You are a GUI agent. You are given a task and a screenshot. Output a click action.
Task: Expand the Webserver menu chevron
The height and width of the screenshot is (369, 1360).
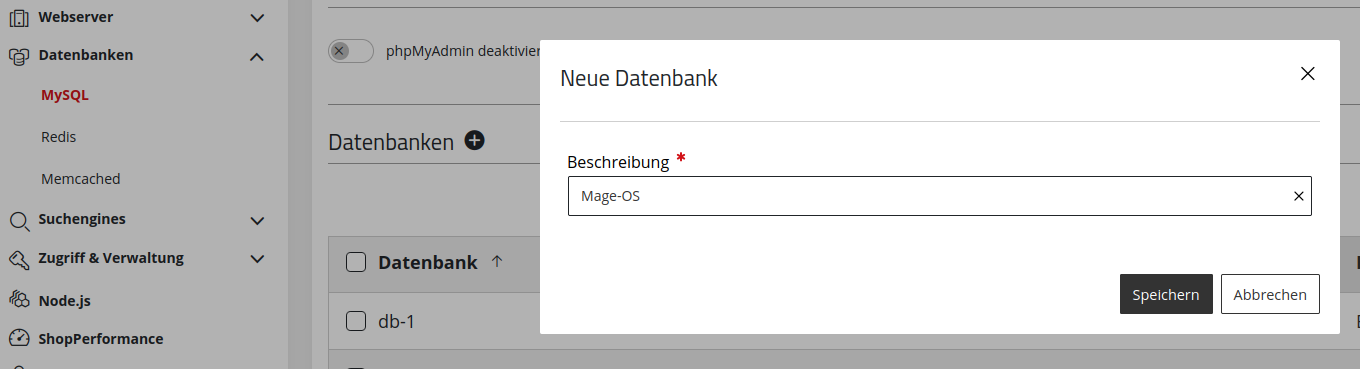point(257,18)
